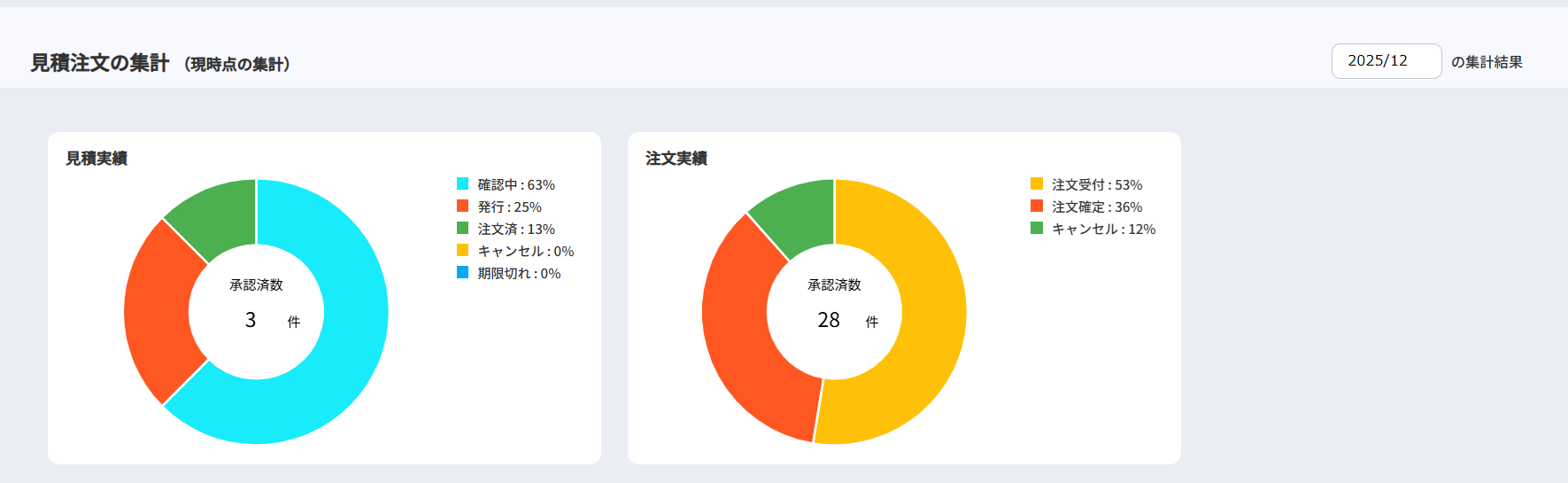The height and width of the screenshot is (483, 1568).
Task: Click the orange 発行 legend color swatch
Action: [x=462, y=206]
